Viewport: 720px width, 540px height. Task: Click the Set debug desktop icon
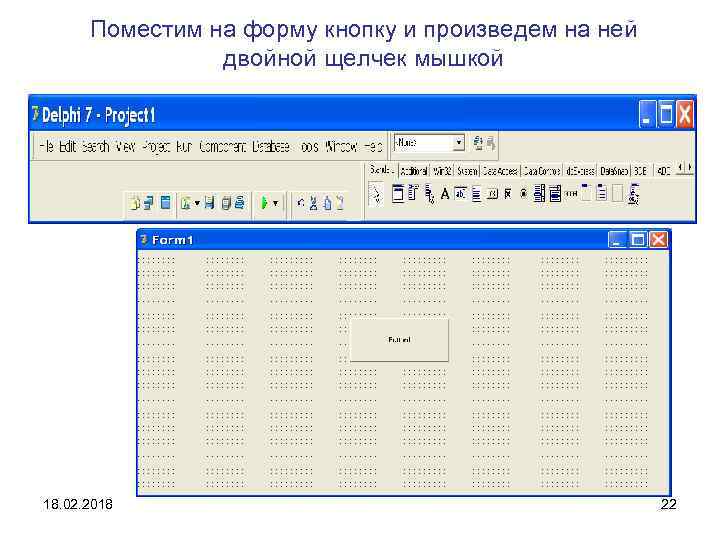tap(491, 143)
